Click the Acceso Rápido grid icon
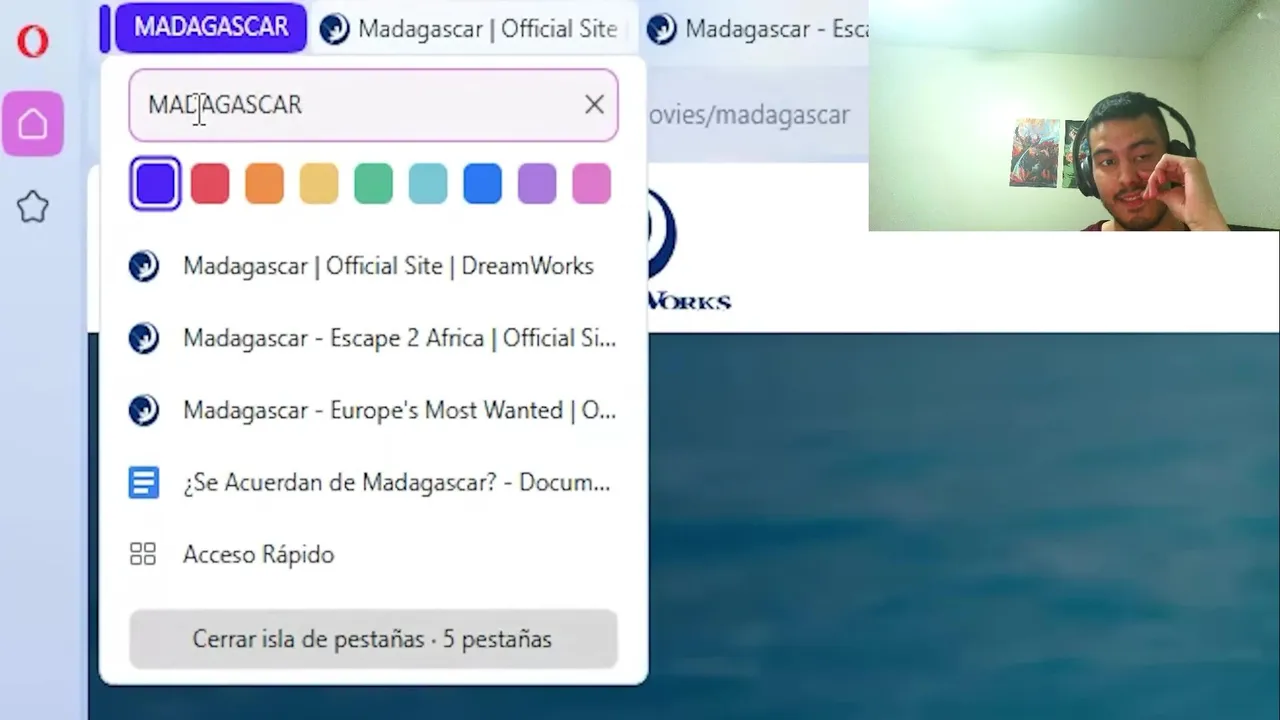The width and height of the screenshot is (1280, 720). click(143, 554)
